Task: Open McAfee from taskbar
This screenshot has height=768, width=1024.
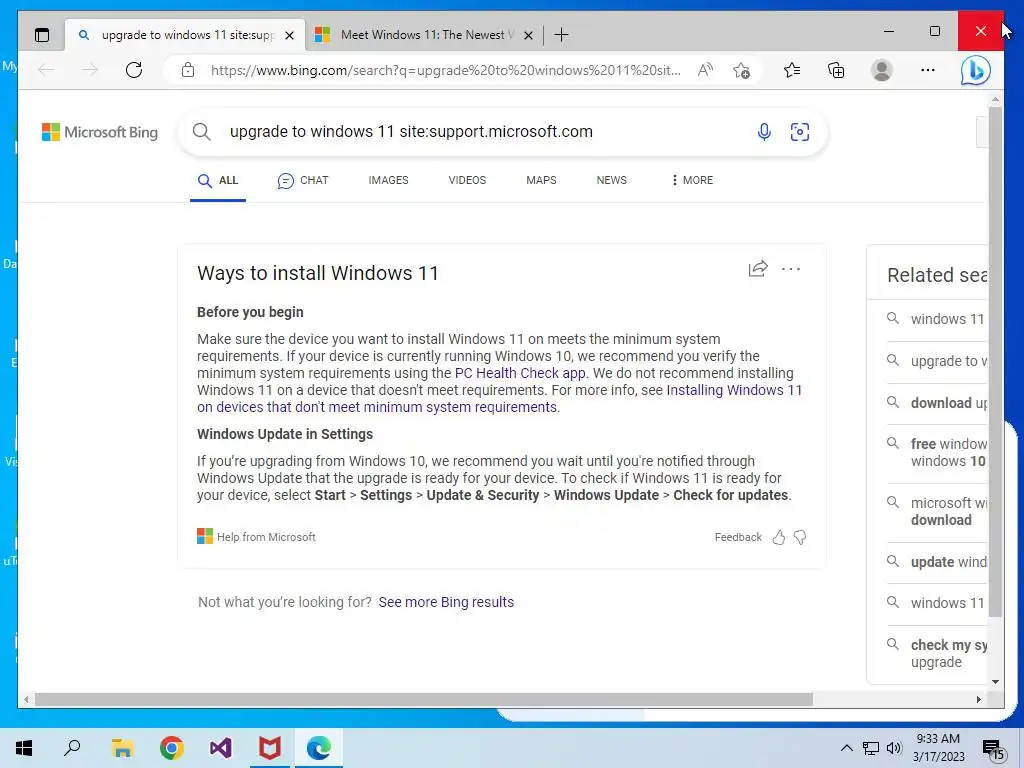Action: pos(269,748)
